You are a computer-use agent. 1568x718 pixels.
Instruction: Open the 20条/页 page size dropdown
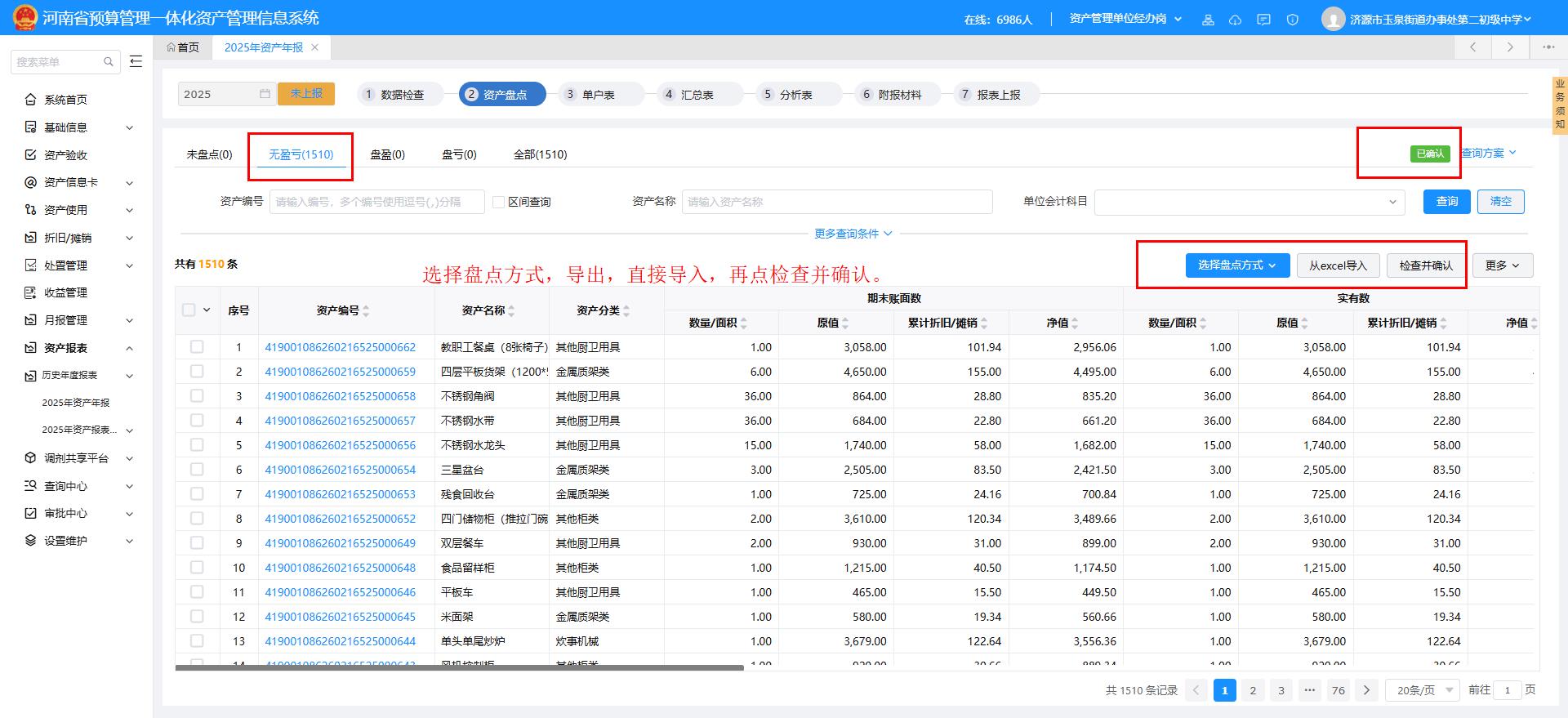1423,690
